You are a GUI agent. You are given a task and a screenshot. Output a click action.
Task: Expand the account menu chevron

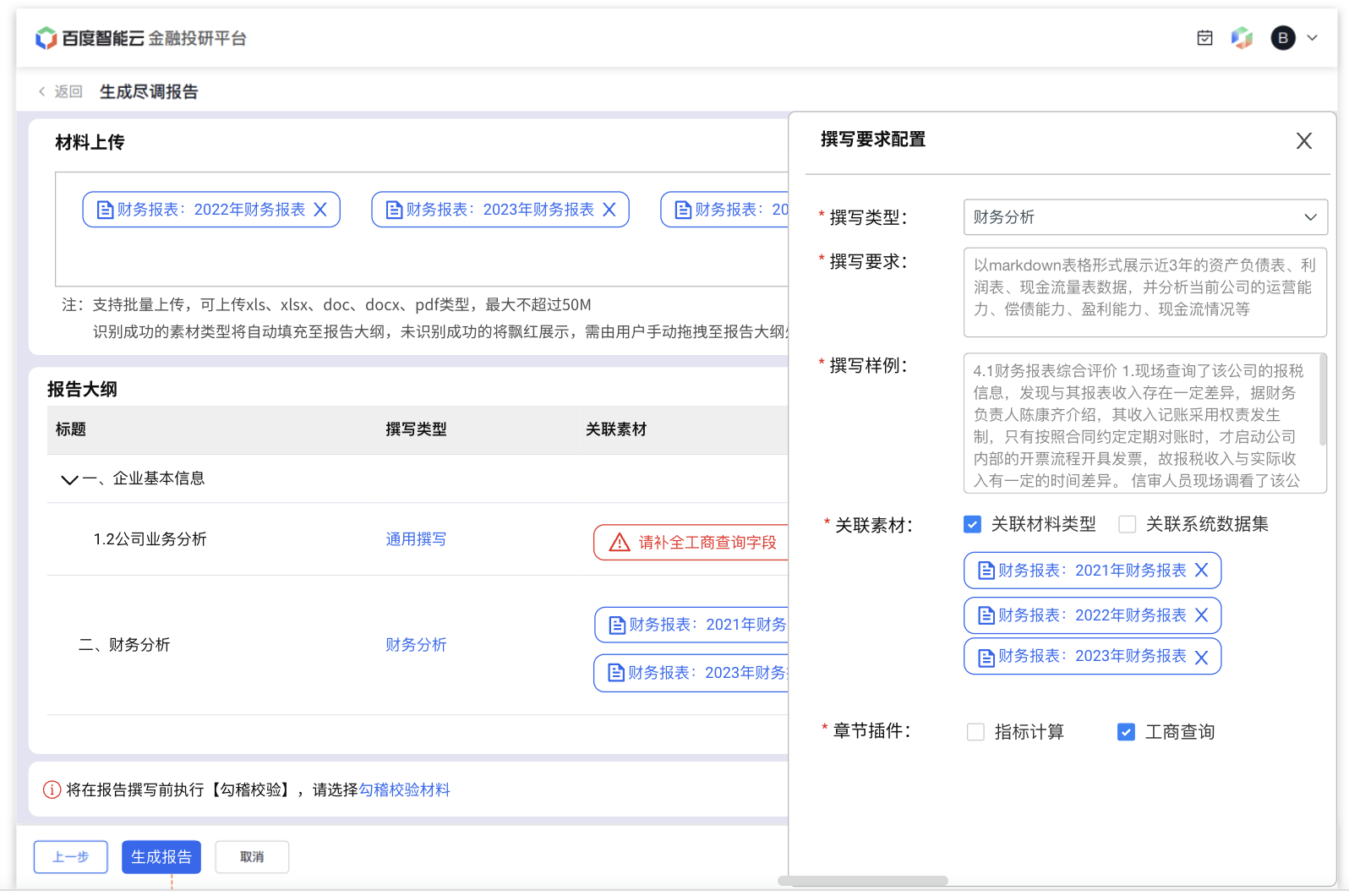pyautogui.click(x=1313, y=38)
